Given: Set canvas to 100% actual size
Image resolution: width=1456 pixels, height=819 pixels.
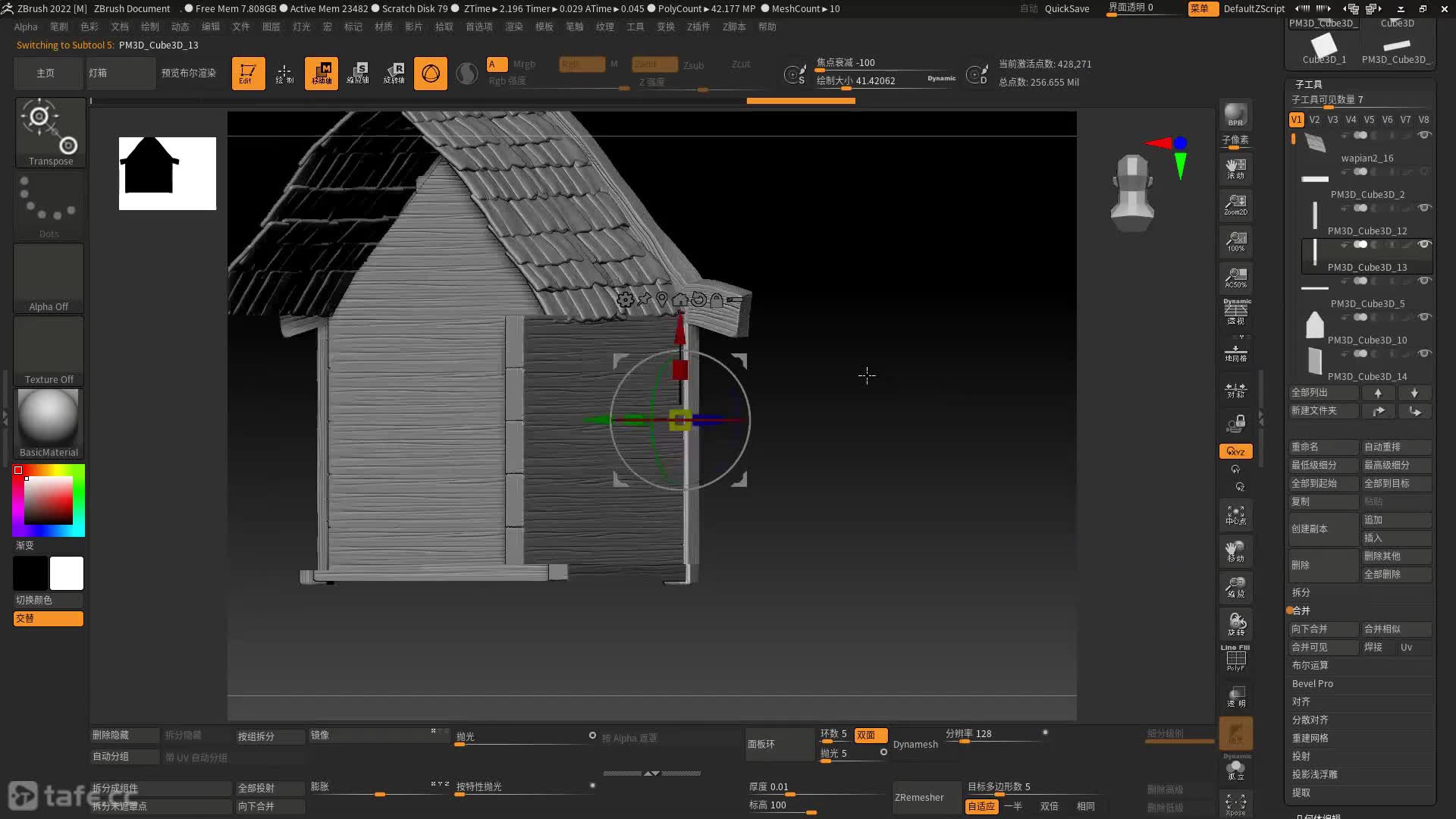Looking at the screenshot, I should [1235, 241].
